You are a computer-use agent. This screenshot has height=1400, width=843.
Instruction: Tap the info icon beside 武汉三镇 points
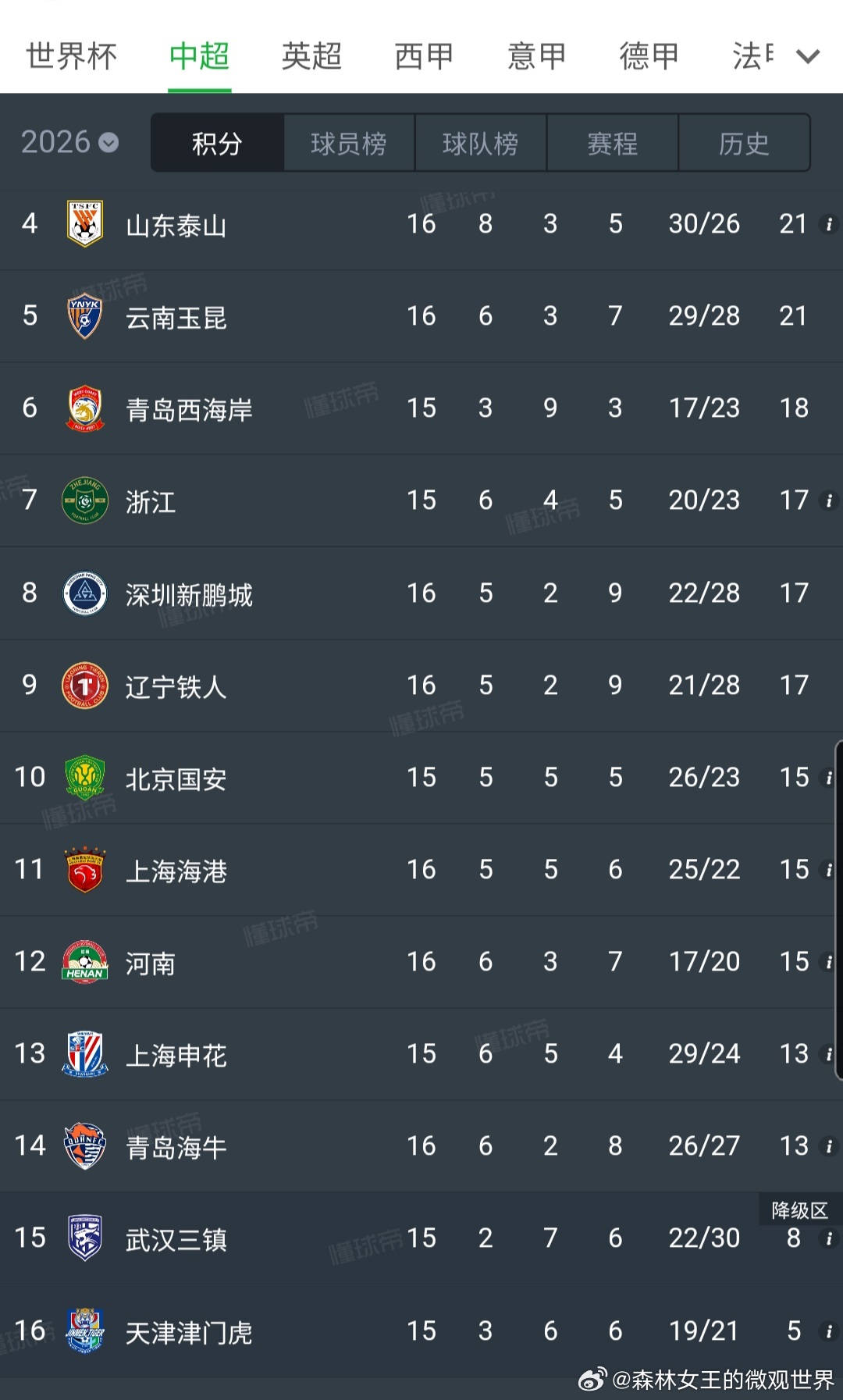point(829,1238)
